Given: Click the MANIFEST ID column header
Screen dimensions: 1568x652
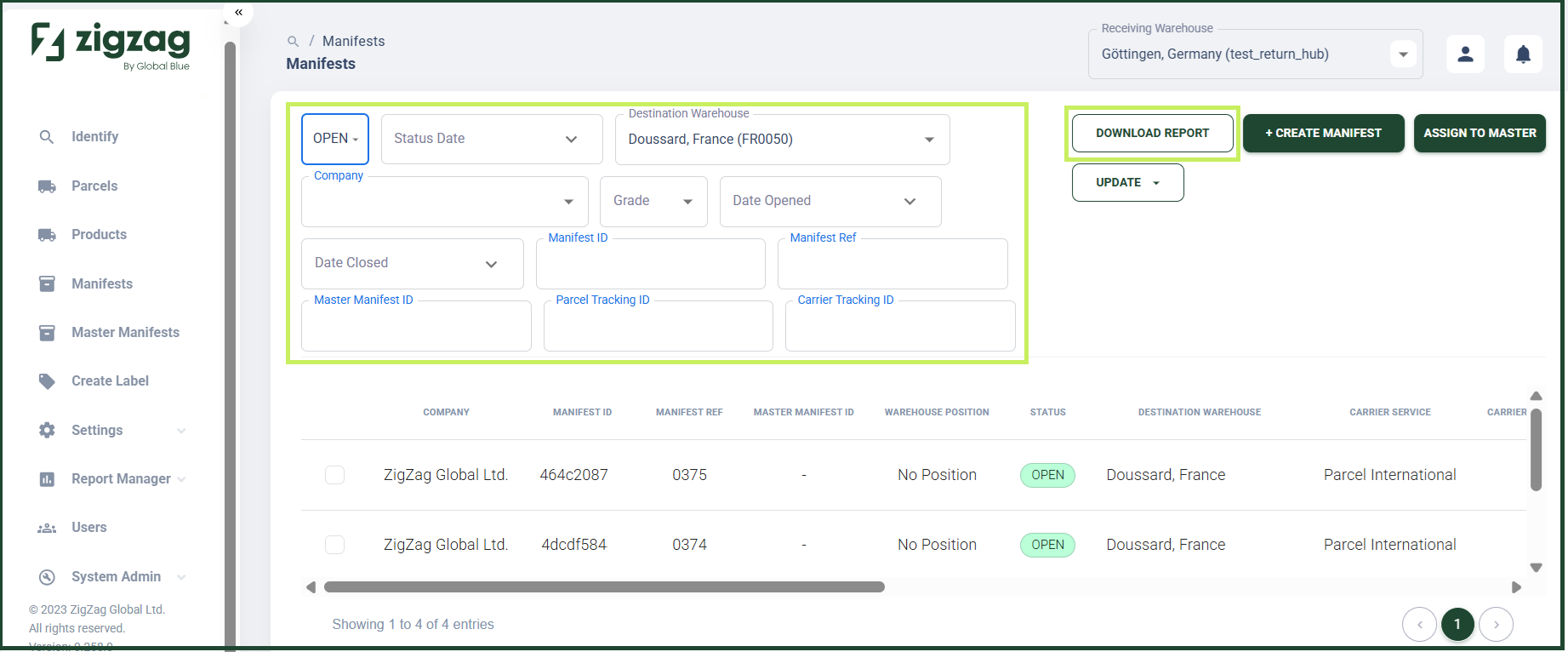Looking at the screenshot, I should [x=582, y=413].
